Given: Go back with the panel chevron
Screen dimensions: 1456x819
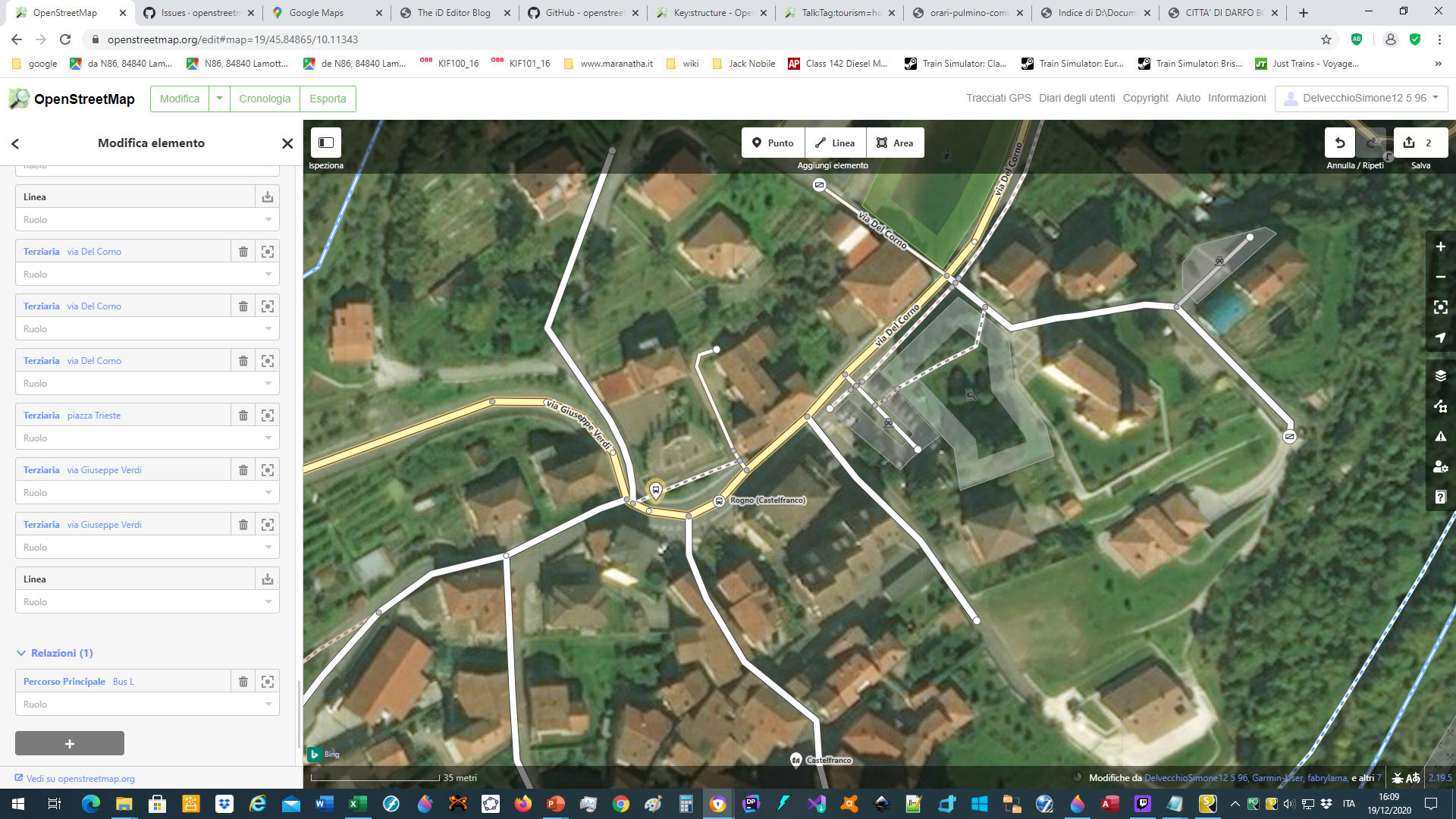Looking at the screenshot, I should point(15,143).
